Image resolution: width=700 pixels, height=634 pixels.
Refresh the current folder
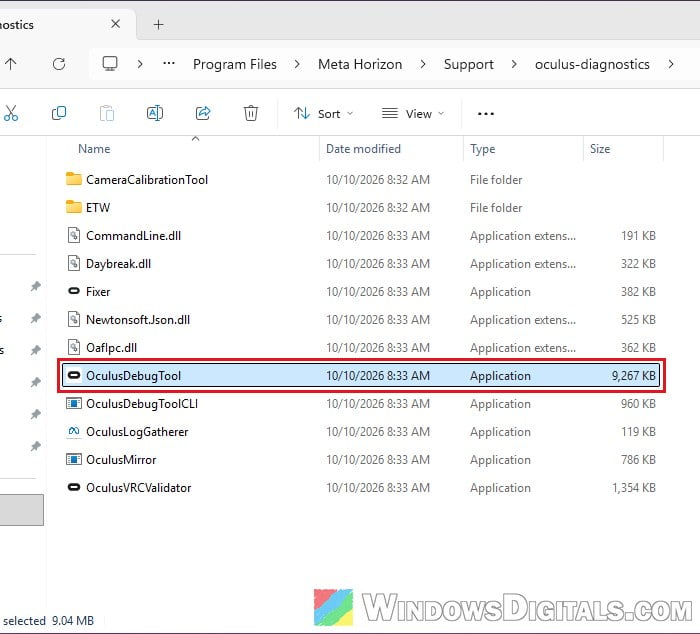tap(58, 64)
